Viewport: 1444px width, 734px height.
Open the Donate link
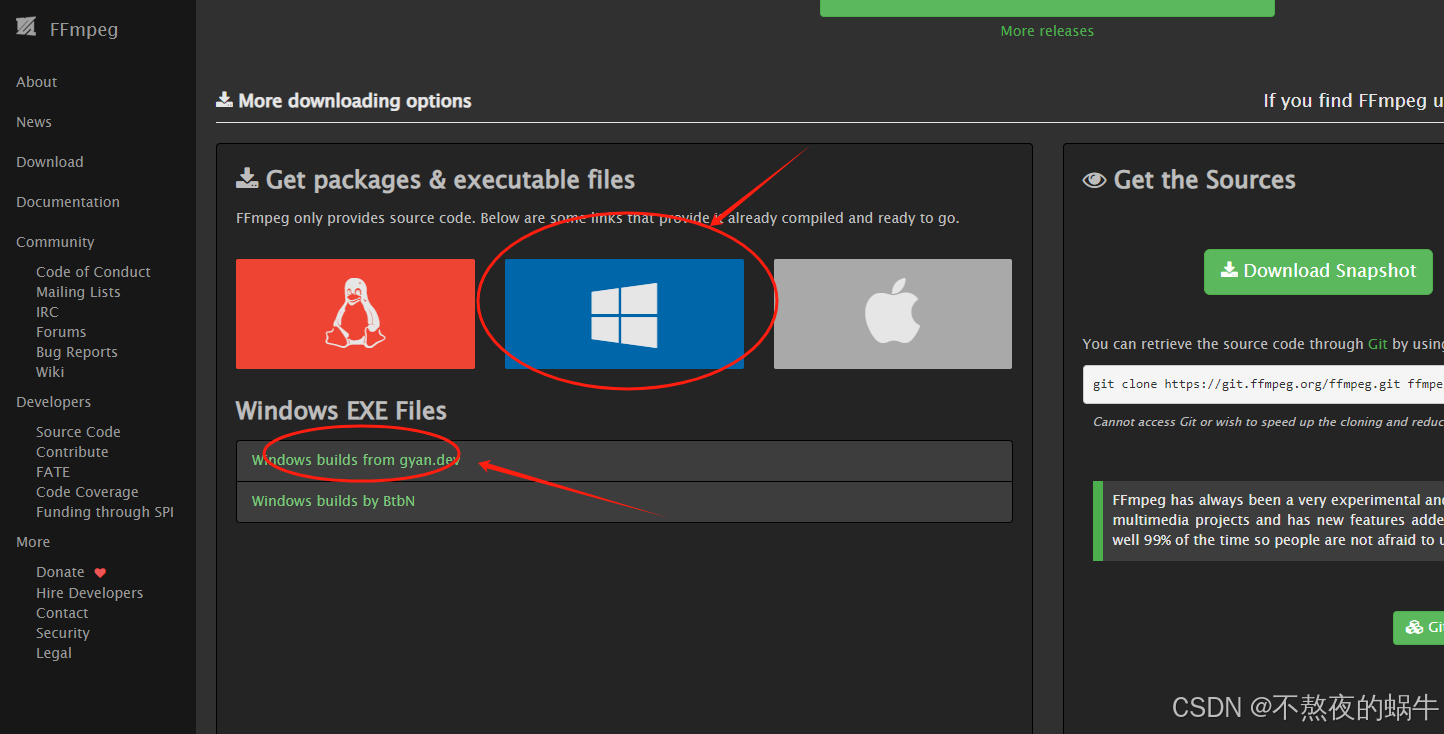point(60,572)
